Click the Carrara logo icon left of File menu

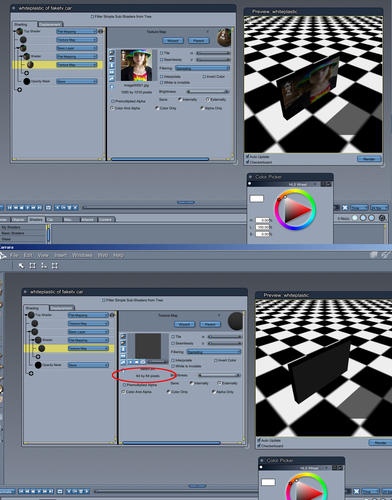(x=3, y=255)
